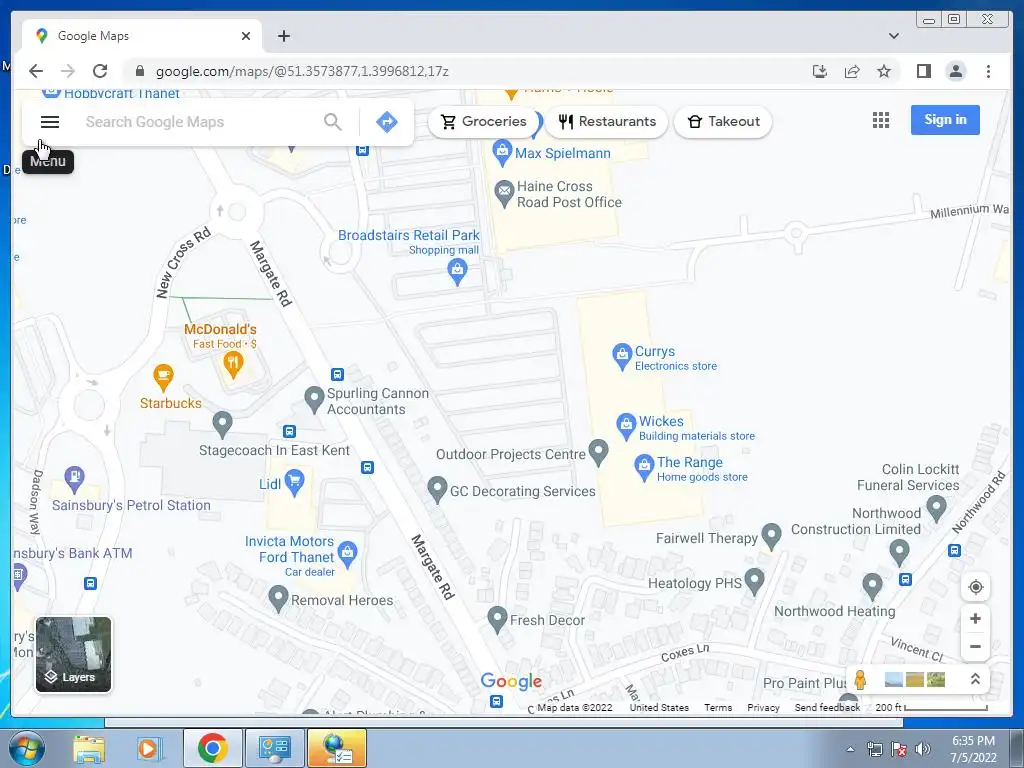Click the Wickes store marker
Viewport: 1024px width, 768px height.
(626, 426)
